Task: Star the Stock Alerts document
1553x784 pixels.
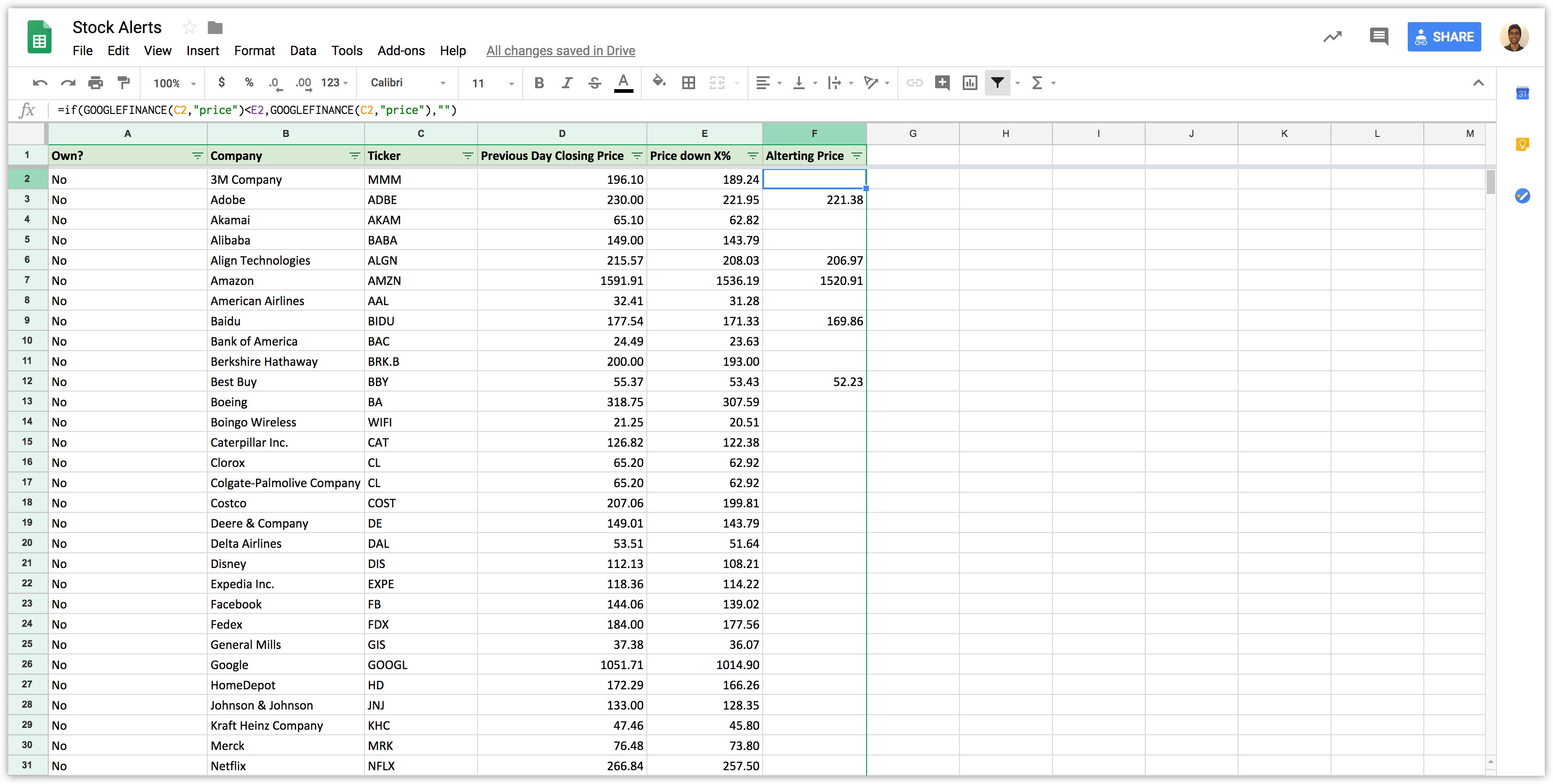Action: 189,27
